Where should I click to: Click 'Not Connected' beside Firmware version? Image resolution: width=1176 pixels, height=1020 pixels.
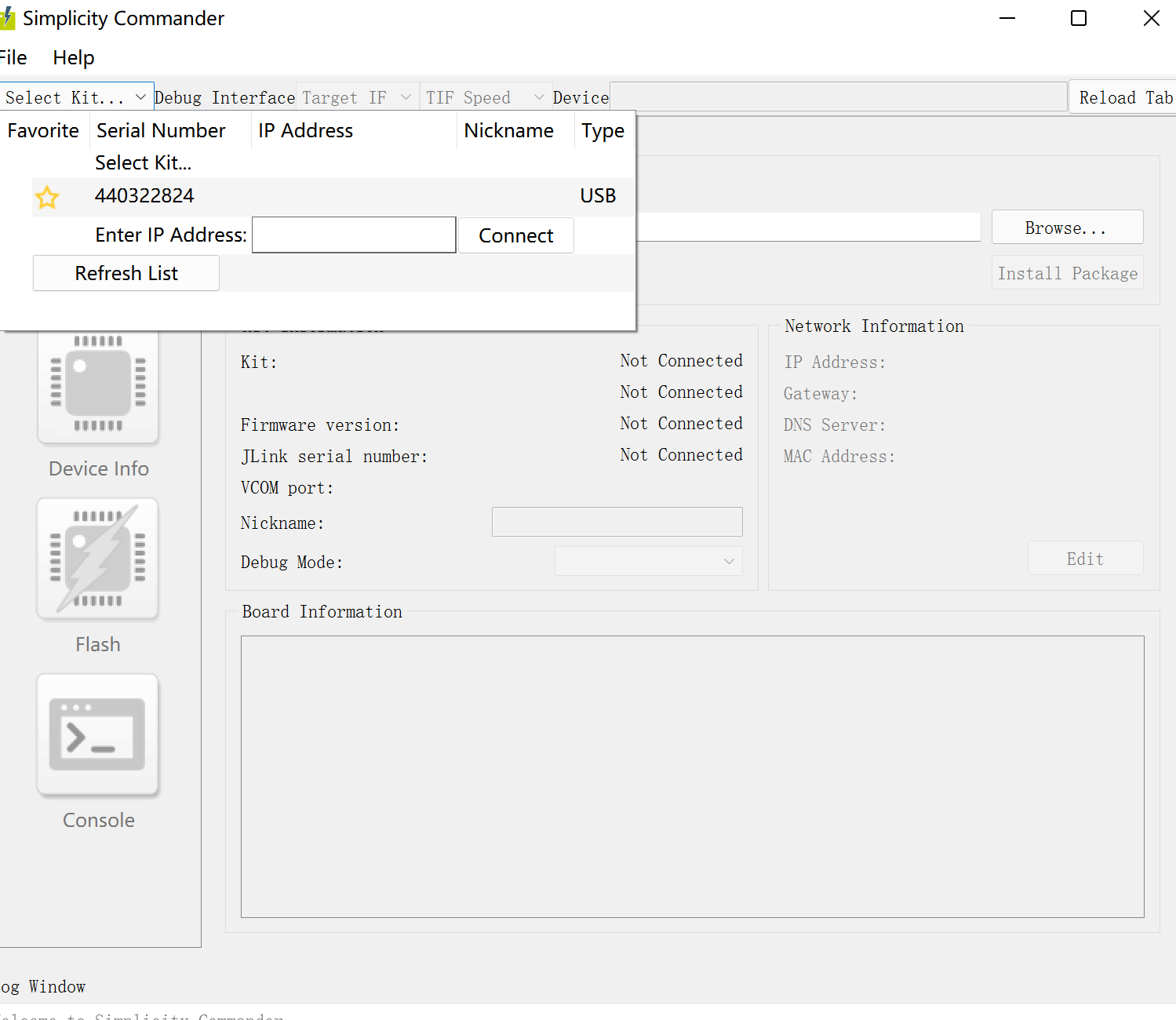coord(681,423)
